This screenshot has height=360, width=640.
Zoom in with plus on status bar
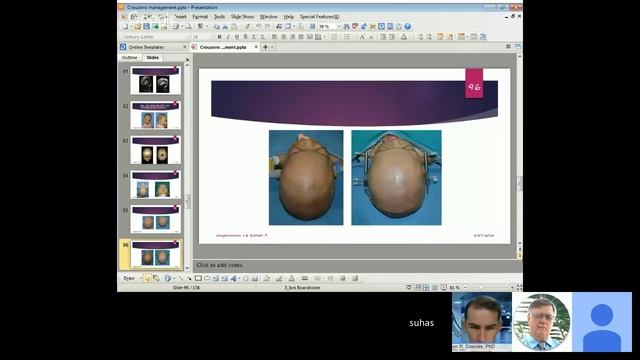tap(512, 287)
